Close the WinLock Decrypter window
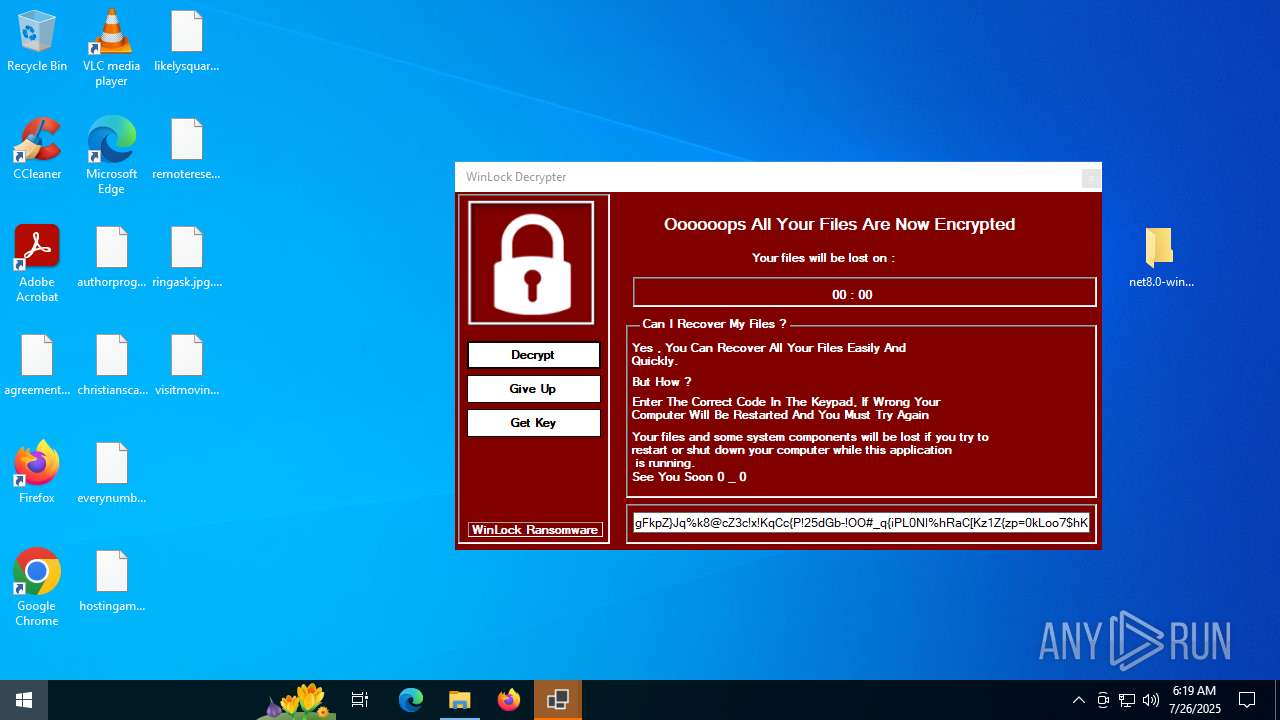This screenshot has height=720, width=1280. [1091, 178]
